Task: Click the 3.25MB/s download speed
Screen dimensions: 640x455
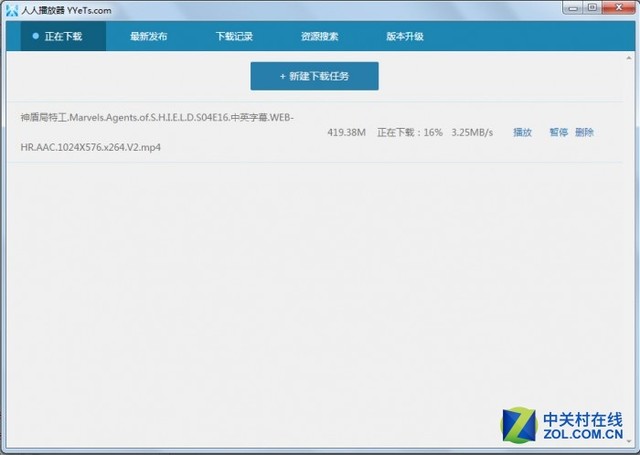Action: point(472,132)
